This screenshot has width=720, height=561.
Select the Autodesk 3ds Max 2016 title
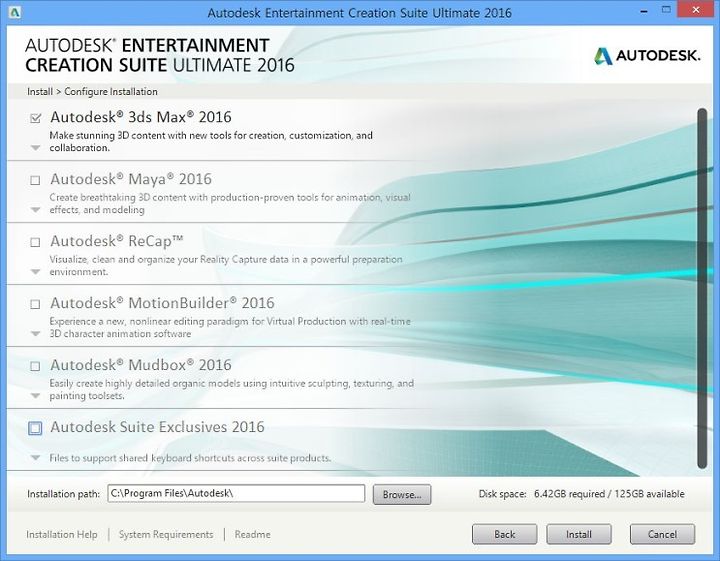pyautogui.click(x=141, y=117)
